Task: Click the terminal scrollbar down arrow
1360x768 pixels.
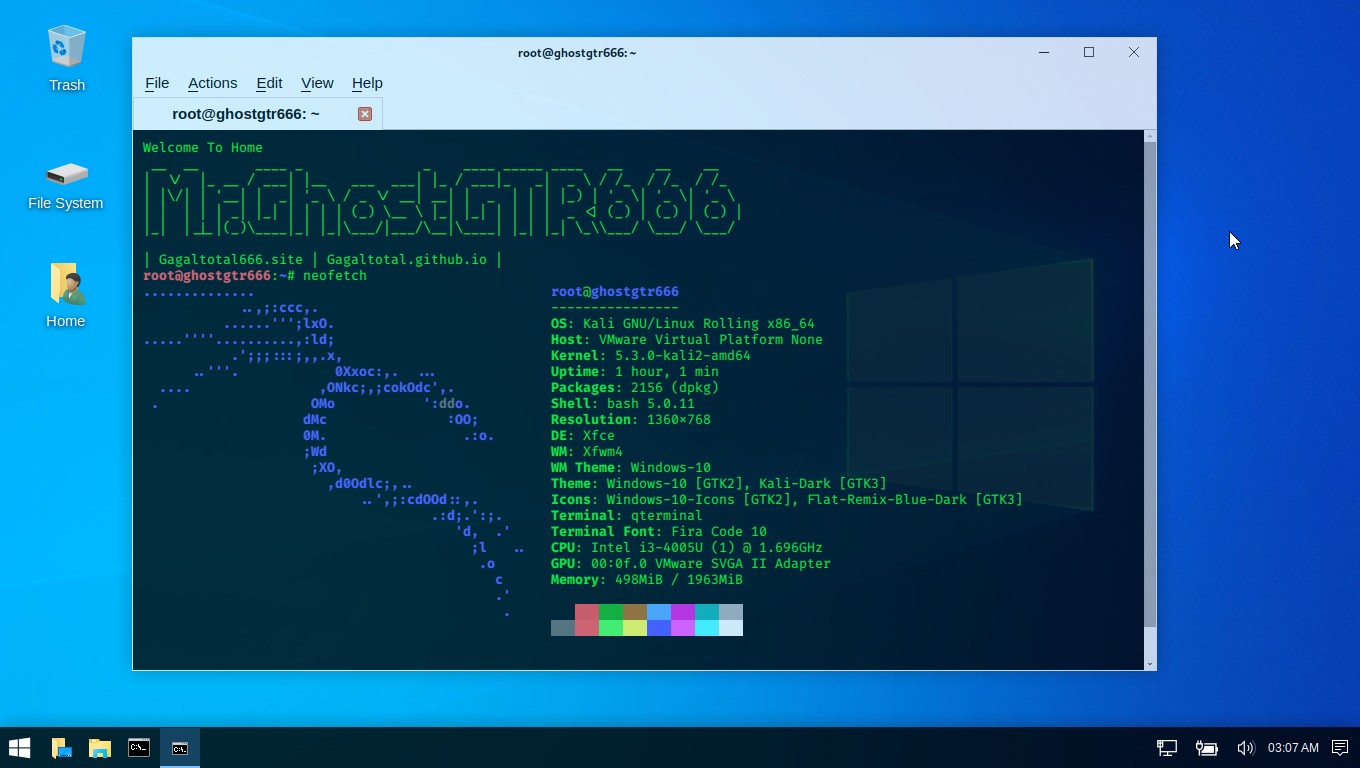Action: [1150, 664]
